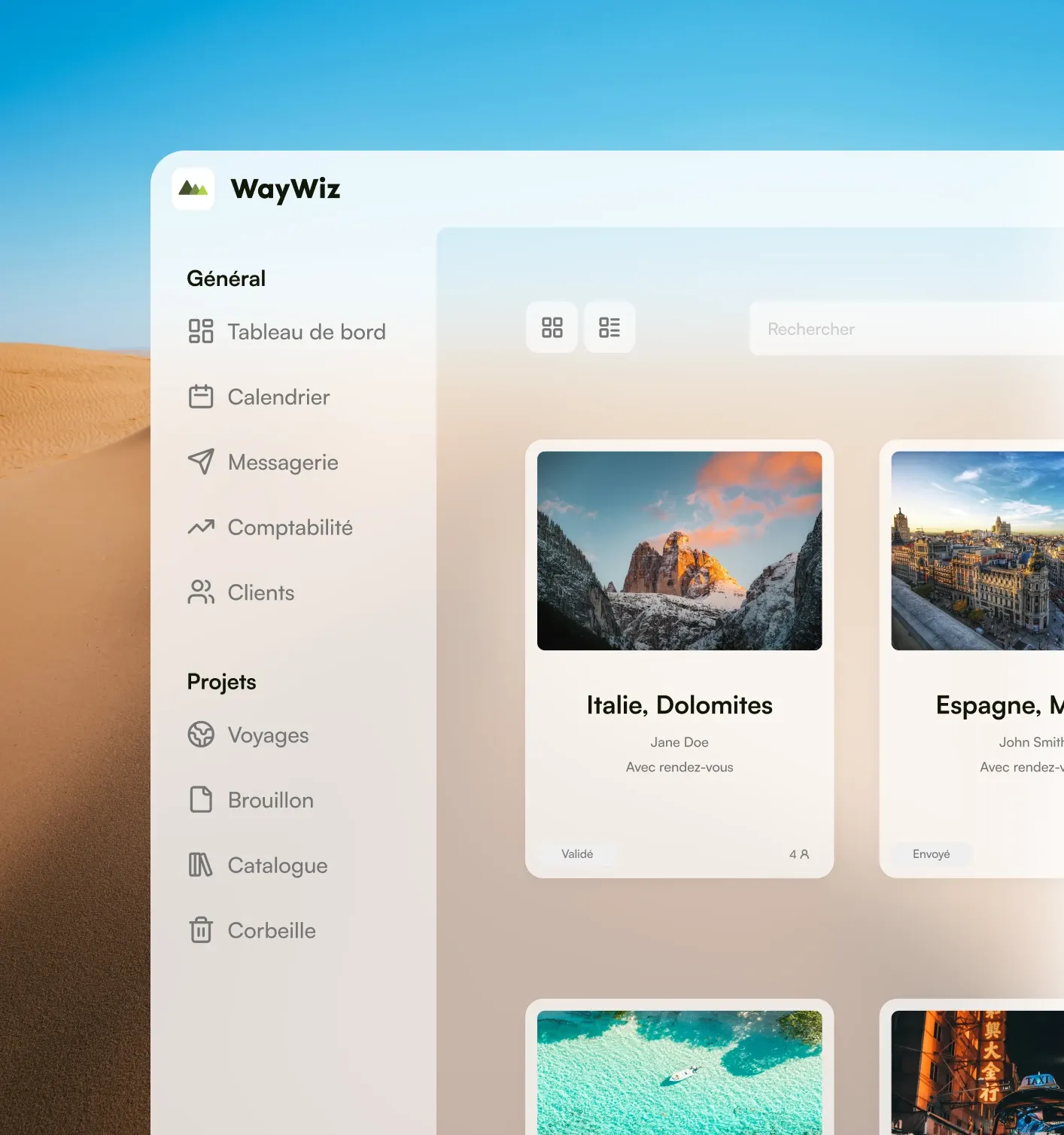Viewport: 1064px width, 1135px height.
Task: Go to Calendrier section
Action: point(259,397)
